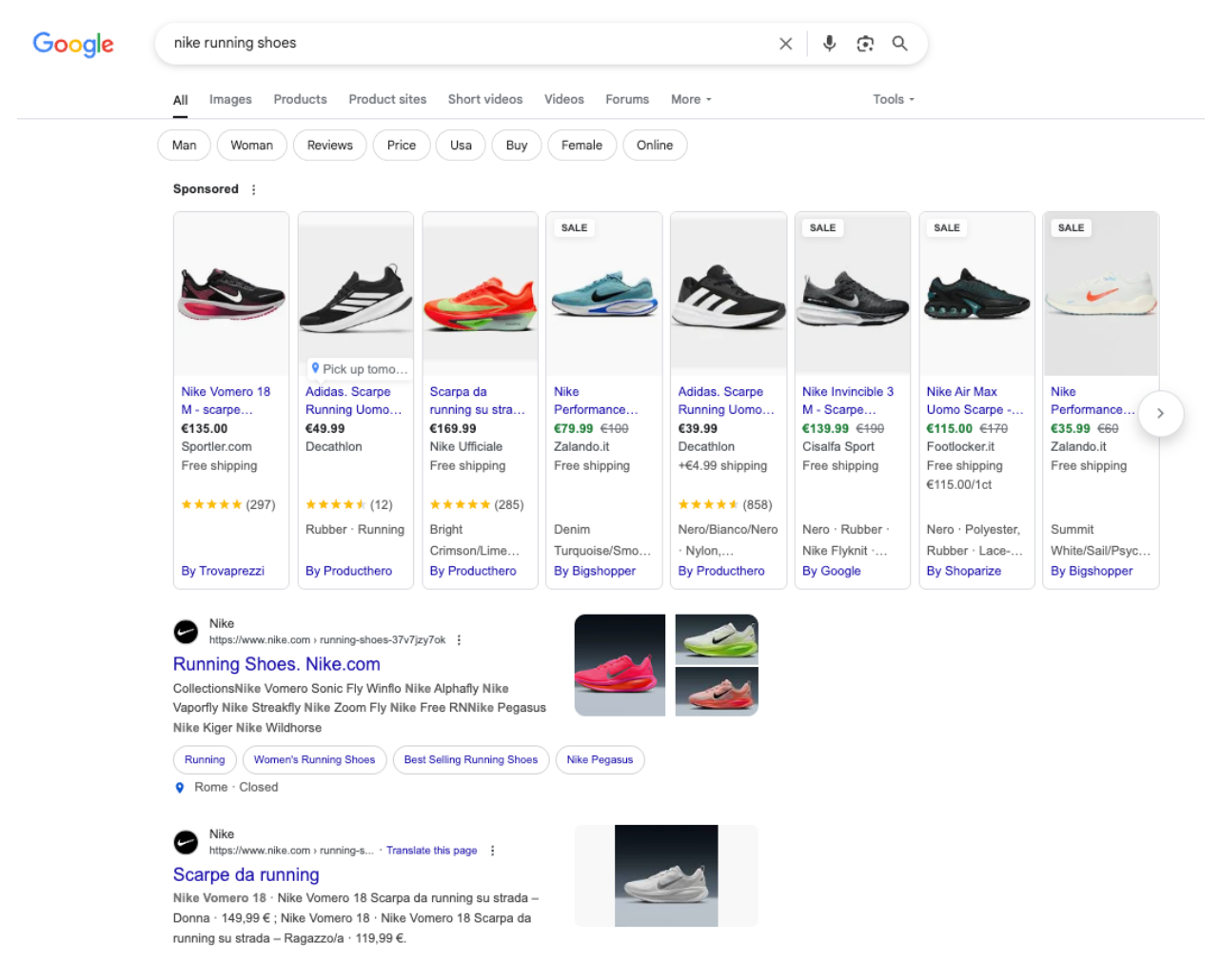Open orange Nike Ufficiale shoe image
Image resolution: width=1221 pixels, height=980 pixels.
coord(480,294)
